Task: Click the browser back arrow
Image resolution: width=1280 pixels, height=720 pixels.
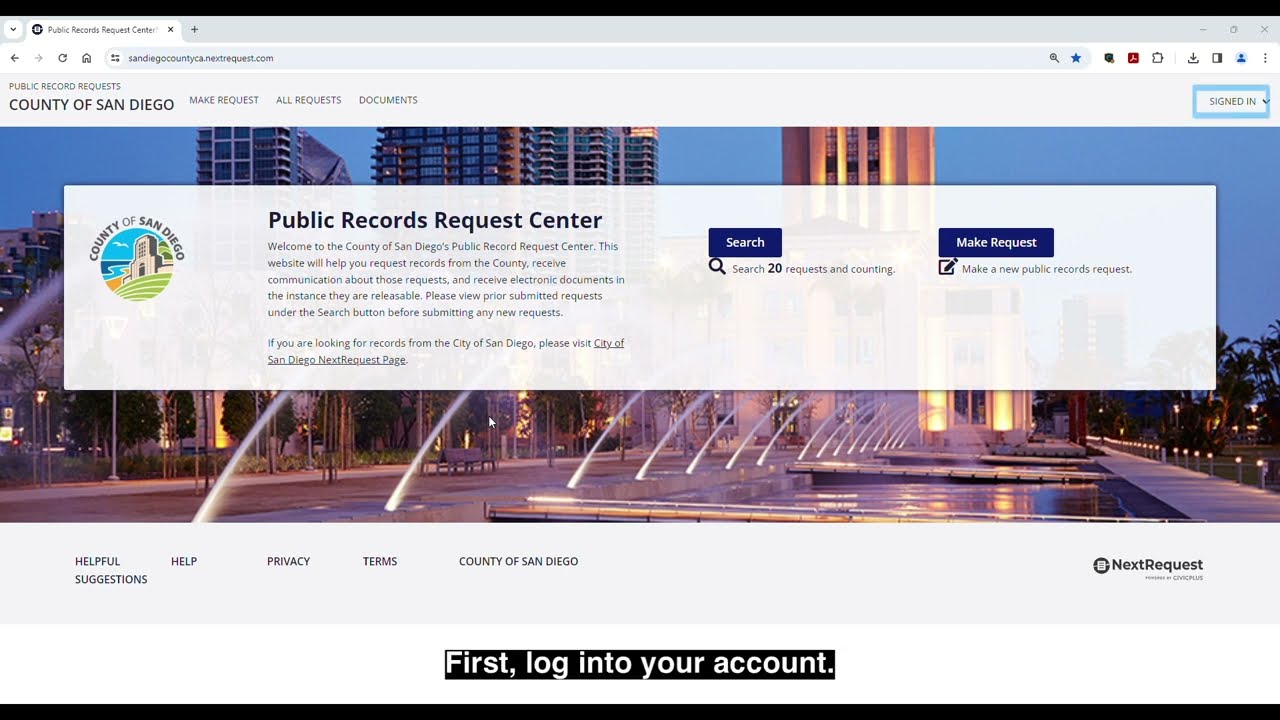Action: [x=14, y=58]
